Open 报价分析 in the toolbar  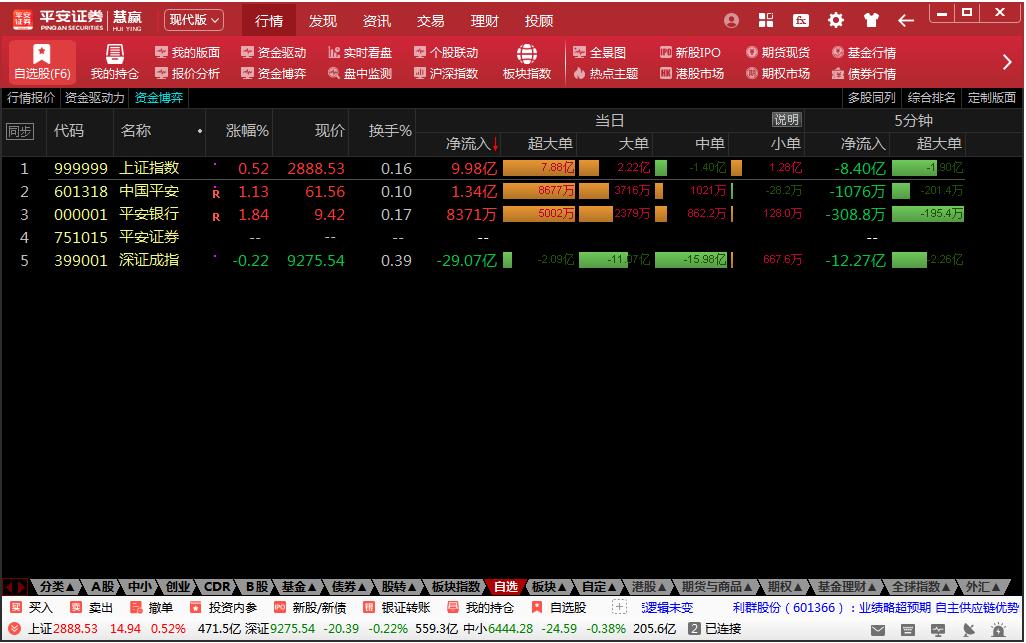coord(187,73)
